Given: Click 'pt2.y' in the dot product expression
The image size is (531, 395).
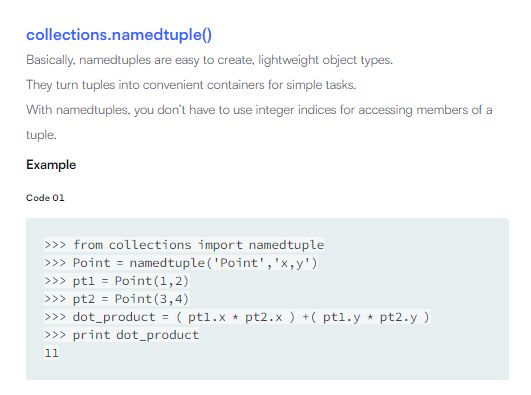Looking at the screenshot, I should 398,317.
